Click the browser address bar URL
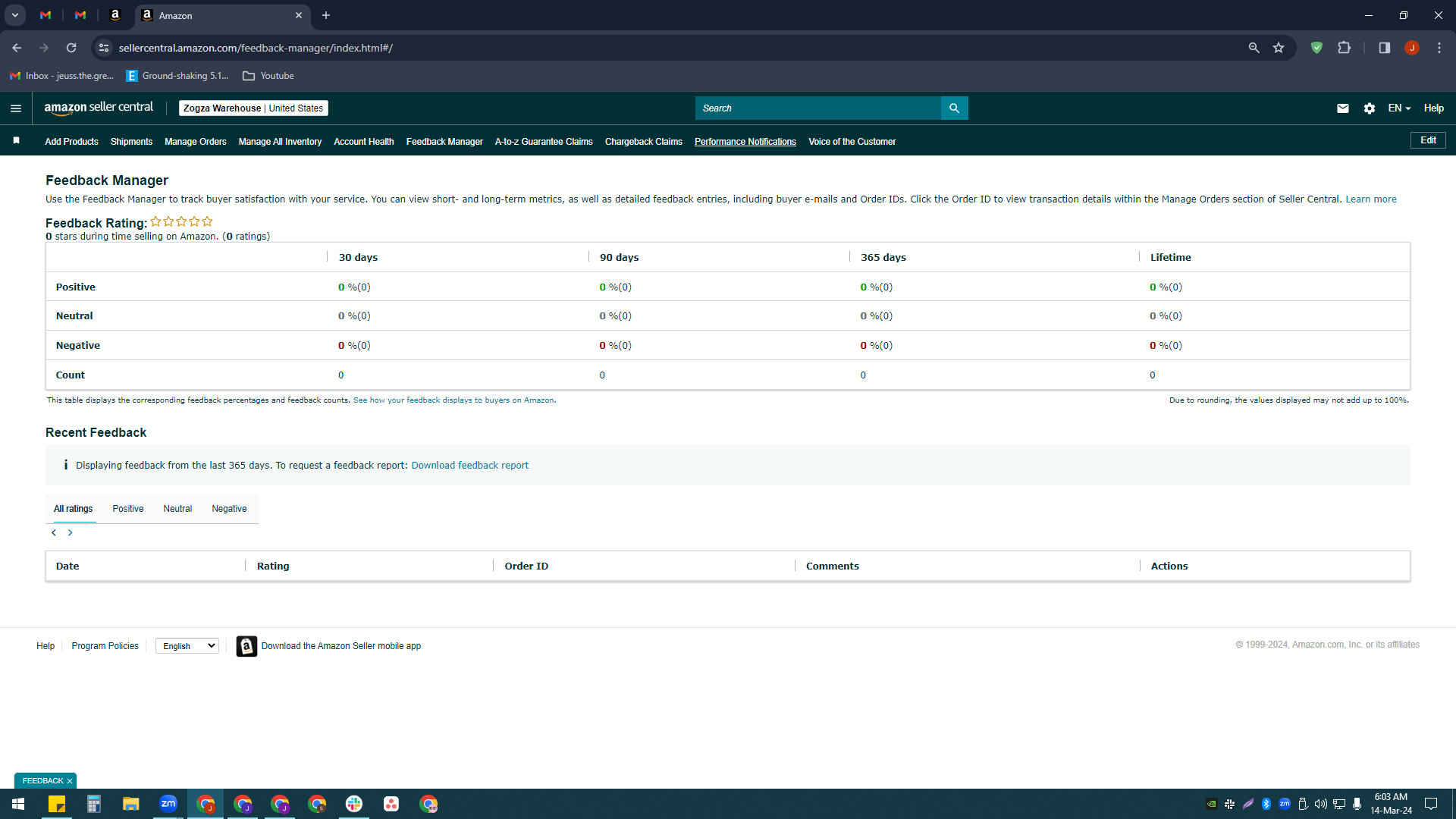The height and width of the screenshot is (819, 1456). pyautogui.click(x=256, y=48)
